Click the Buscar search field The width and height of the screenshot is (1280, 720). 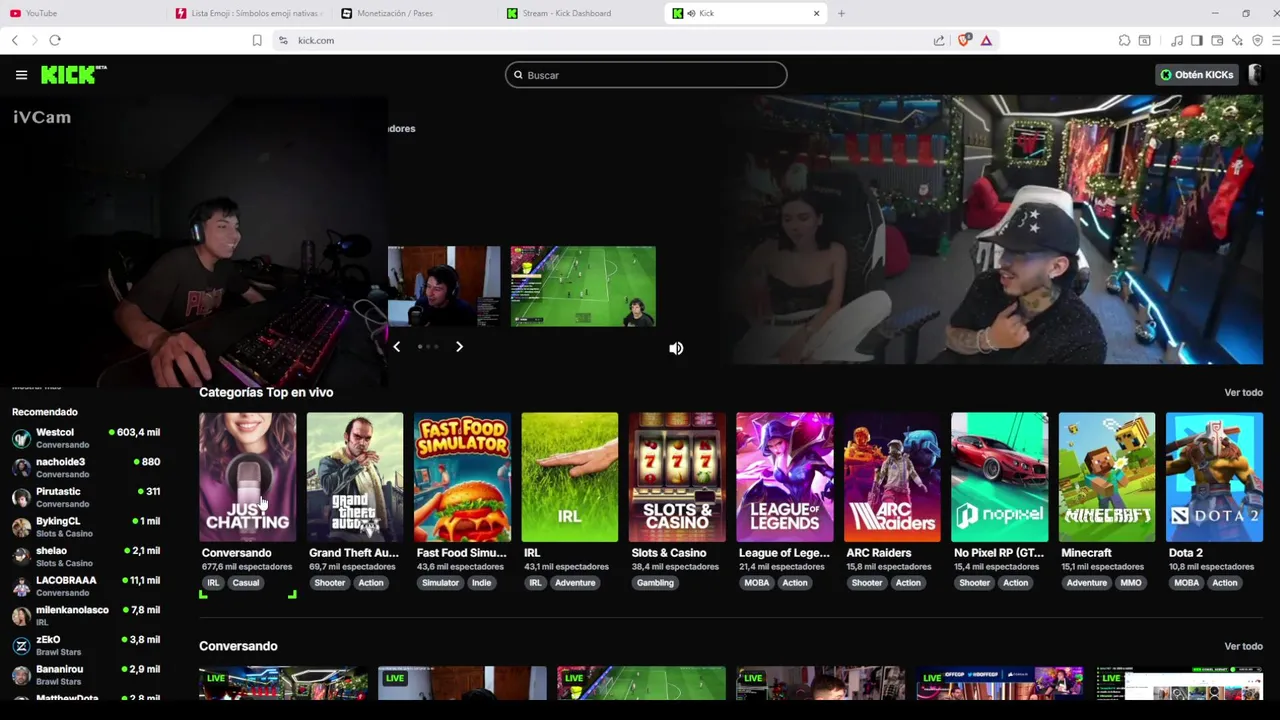(x=646, y=75)
